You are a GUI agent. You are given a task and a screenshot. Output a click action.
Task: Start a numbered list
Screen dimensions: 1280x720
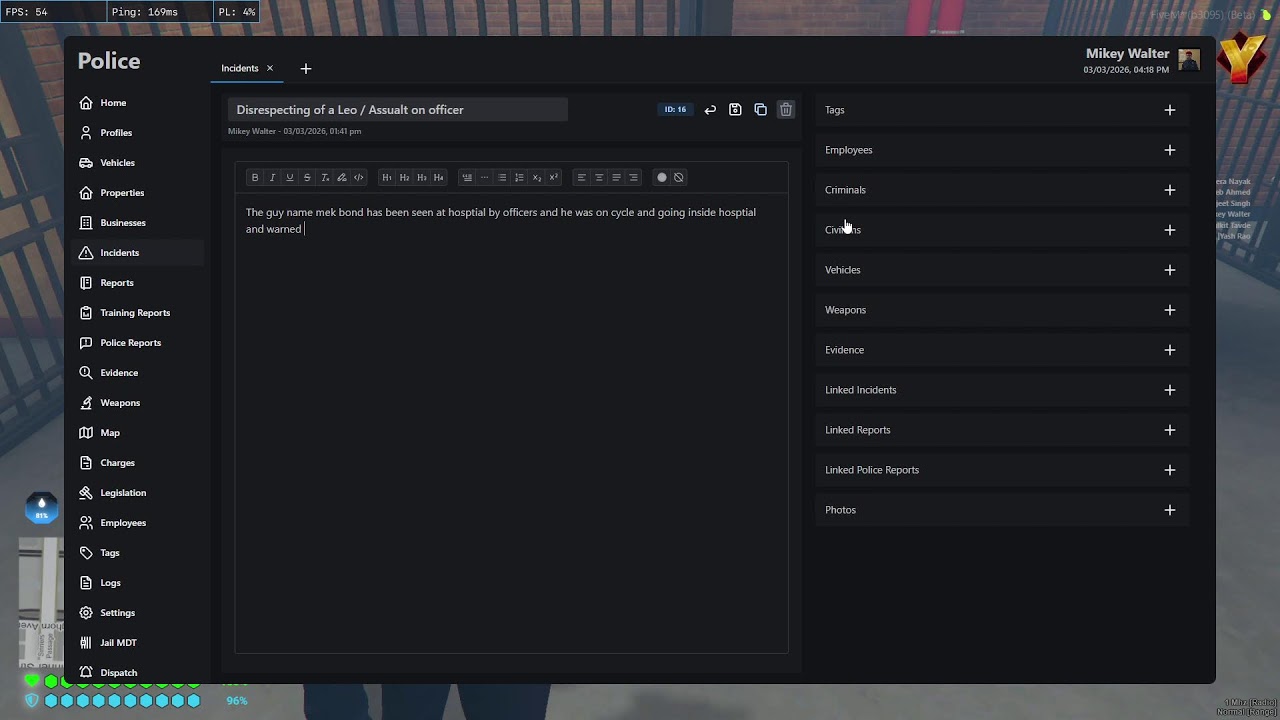tap(519, 177)
